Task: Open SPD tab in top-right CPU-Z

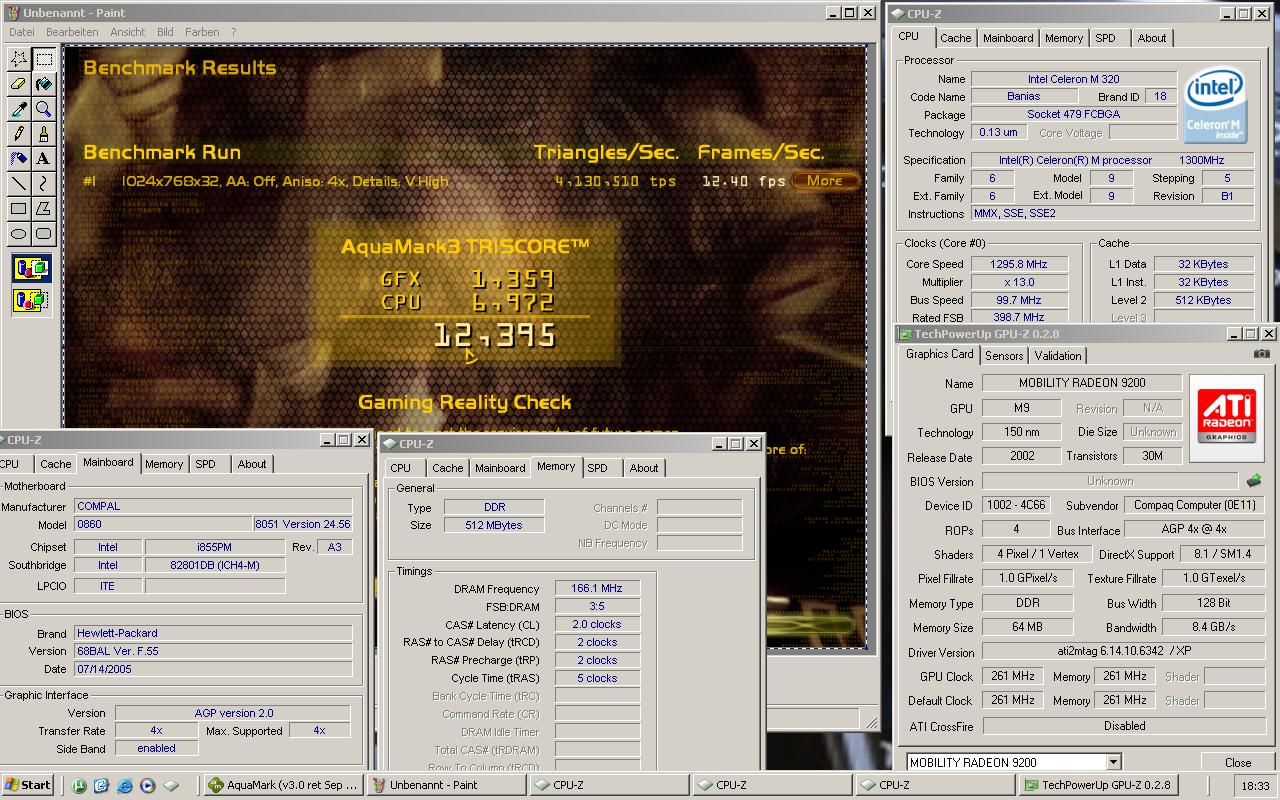Action: coord(1105,38)
